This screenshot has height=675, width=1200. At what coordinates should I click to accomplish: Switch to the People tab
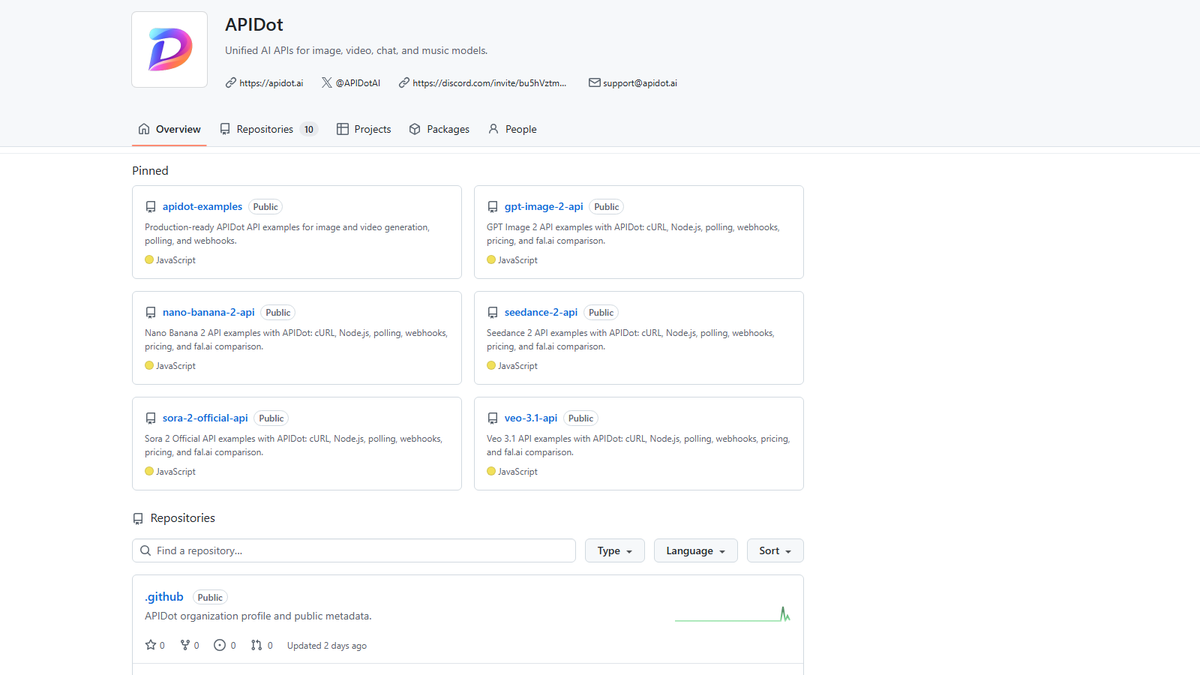512,129
